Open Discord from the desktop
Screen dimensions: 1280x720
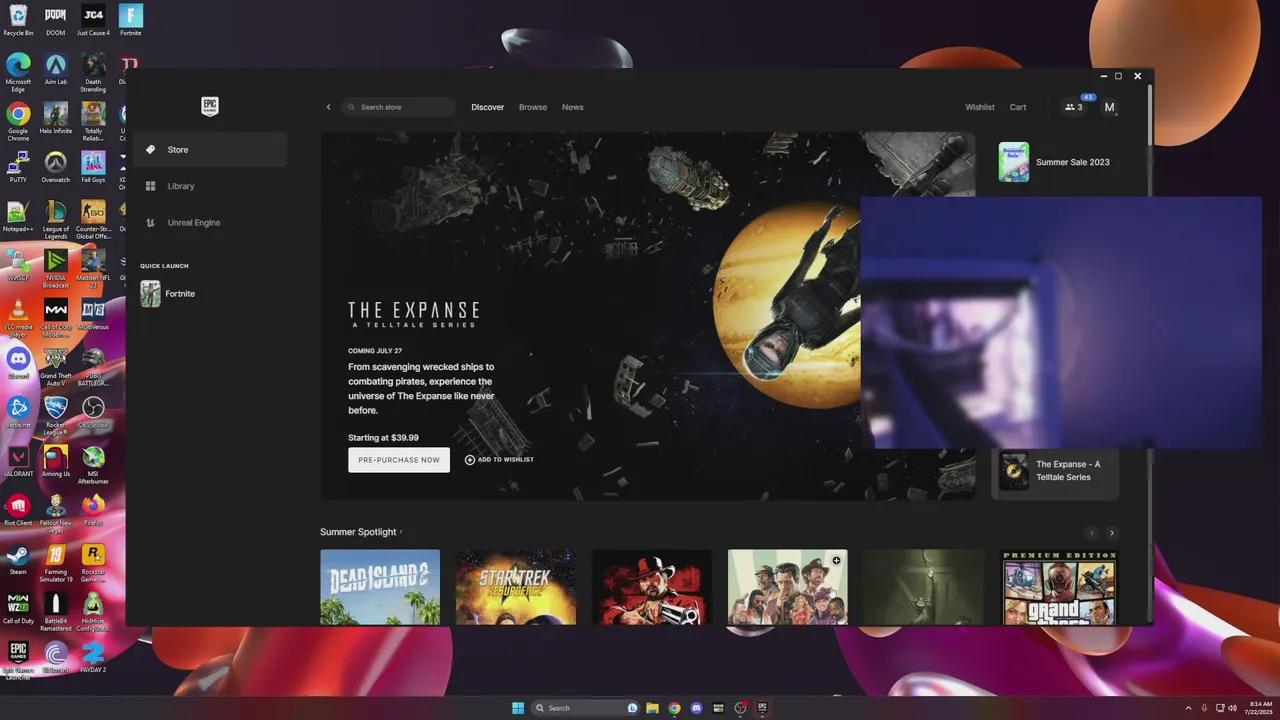tap(18, 359)
